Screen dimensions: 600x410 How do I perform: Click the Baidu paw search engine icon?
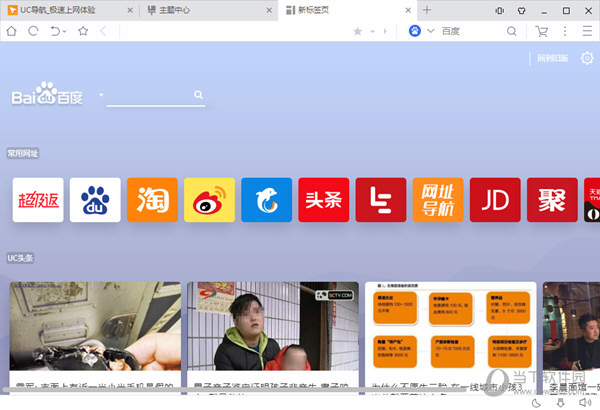[415, 31]
